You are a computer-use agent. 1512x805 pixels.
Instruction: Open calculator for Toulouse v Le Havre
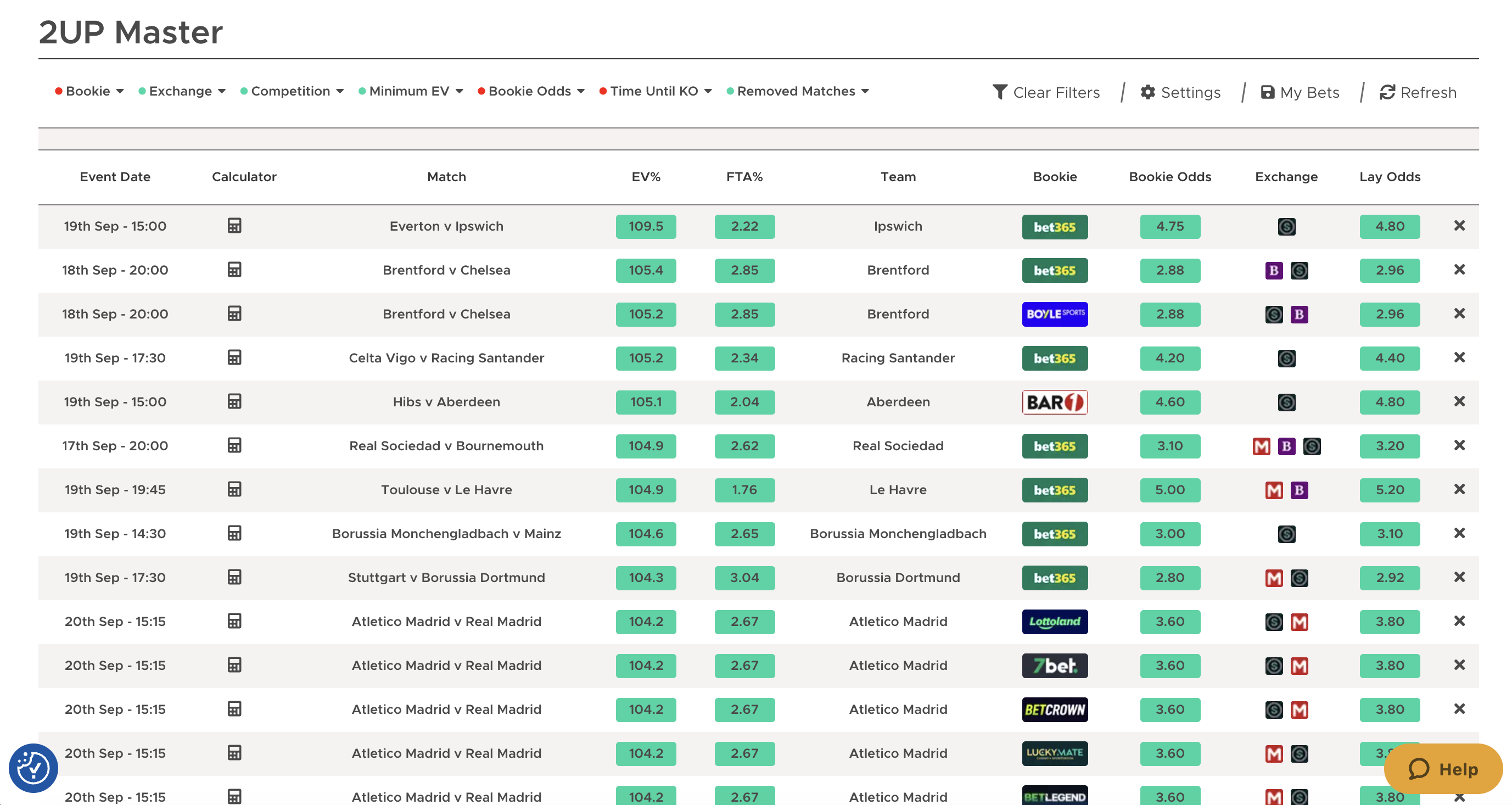[x=234, y=489]
